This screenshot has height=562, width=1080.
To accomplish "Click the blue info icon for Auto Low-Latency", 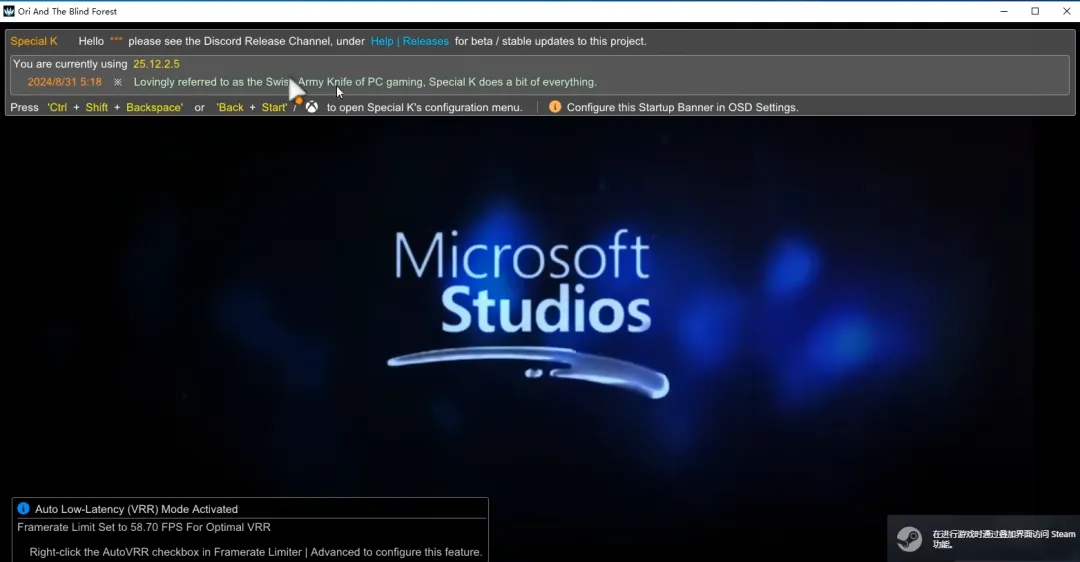I will click(x=23, y=509).
